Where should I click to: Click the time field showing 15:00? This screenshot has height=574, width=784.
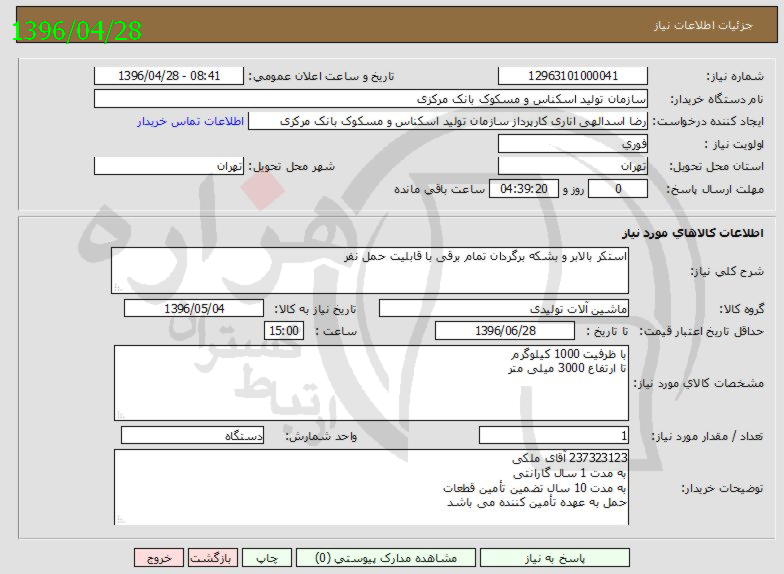[284, 331]
